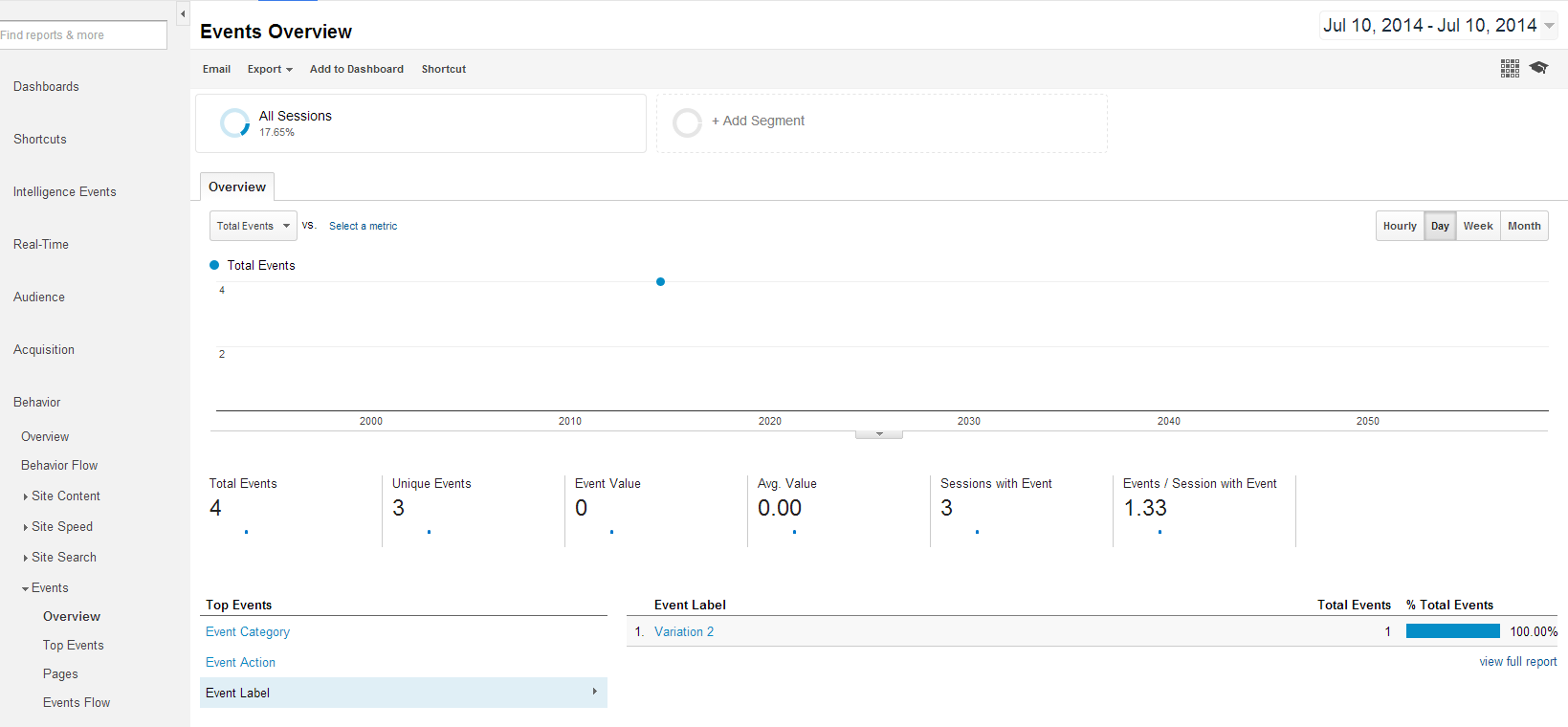Open Dashboards in sidebar
This screenshot has height=727, width=1568.
point(46,86)
